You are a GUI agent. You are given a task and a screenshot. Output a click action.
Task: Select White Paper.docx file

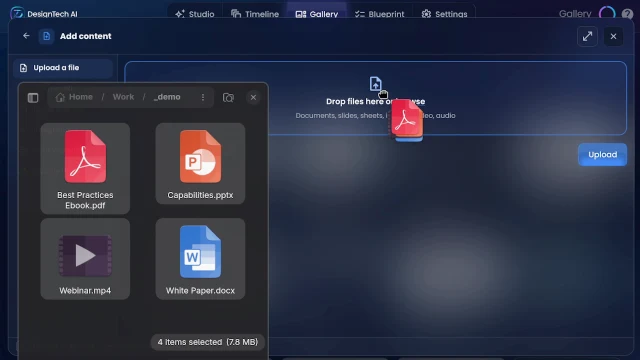tap(200, 258)
